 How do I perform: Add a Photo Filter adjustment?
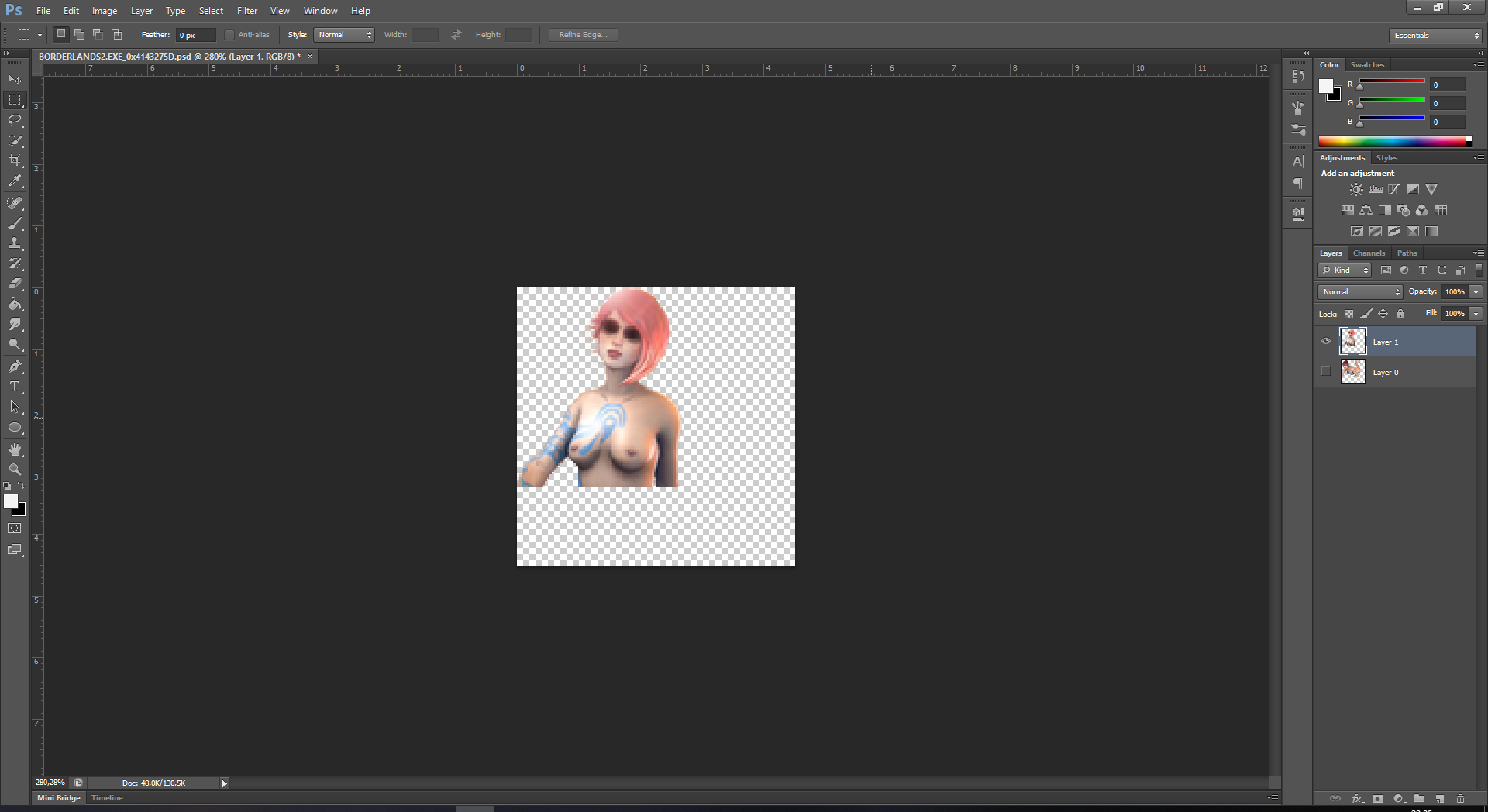click(x=1403, y=211)
